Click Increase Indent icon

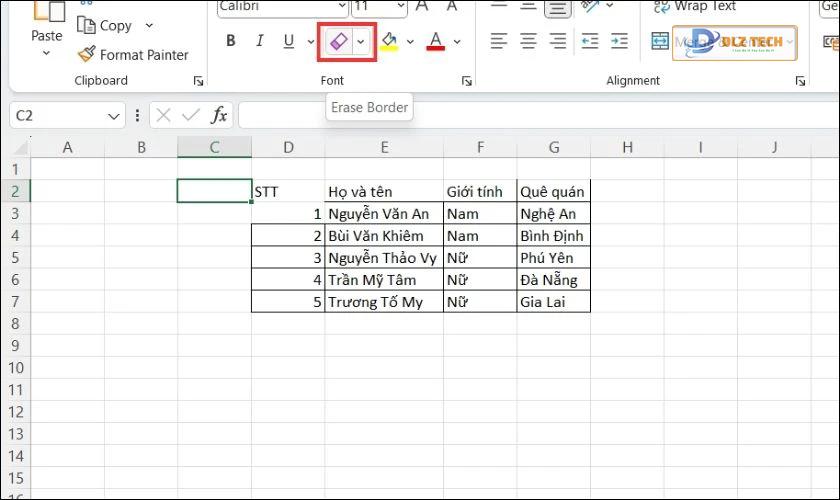coord(619,41)
